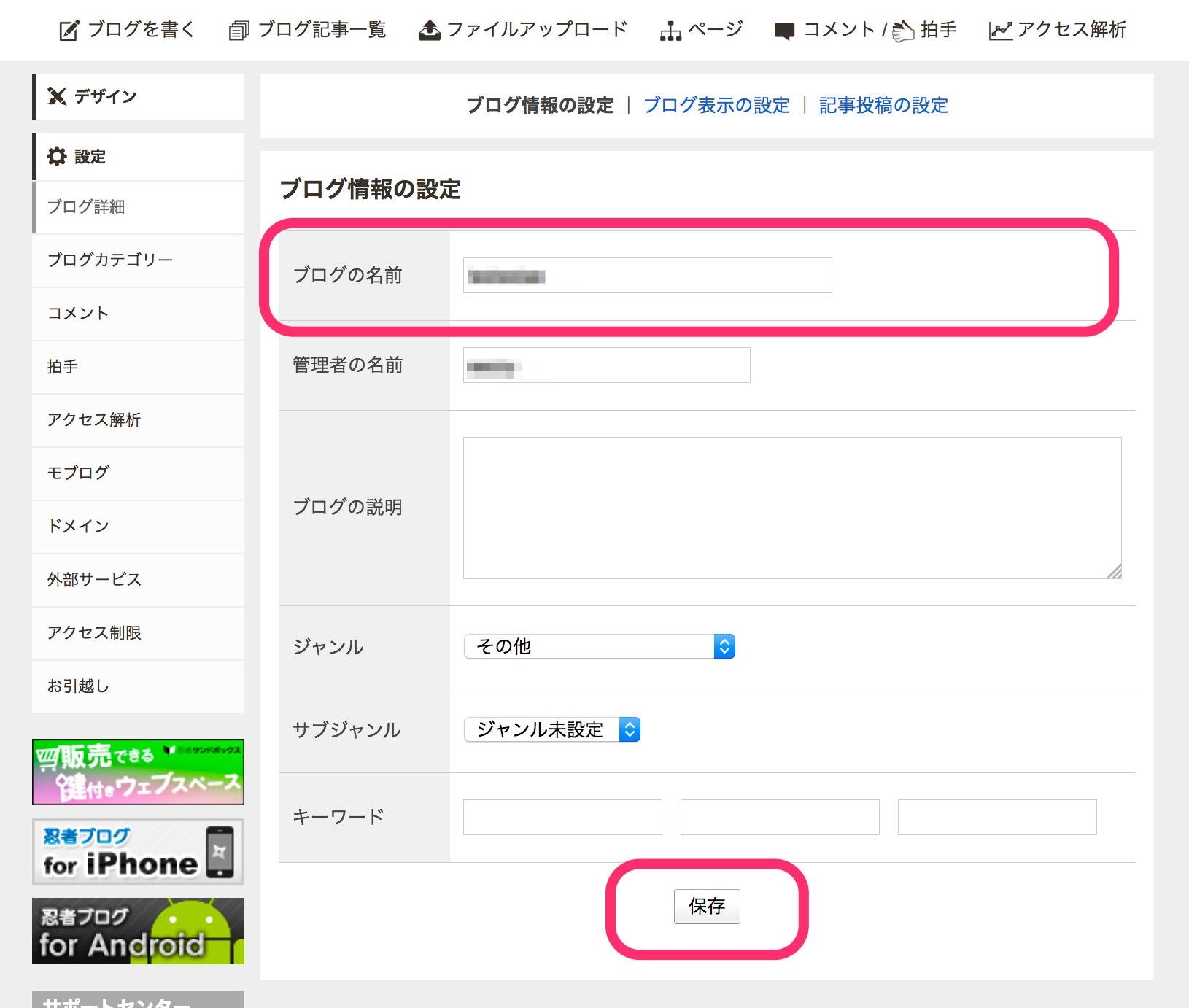Image resolution: width=1189 pixels, height=1008 pixels.
Task: Click the お引越し sidebar entry
Action: click(x=78, y=686)
